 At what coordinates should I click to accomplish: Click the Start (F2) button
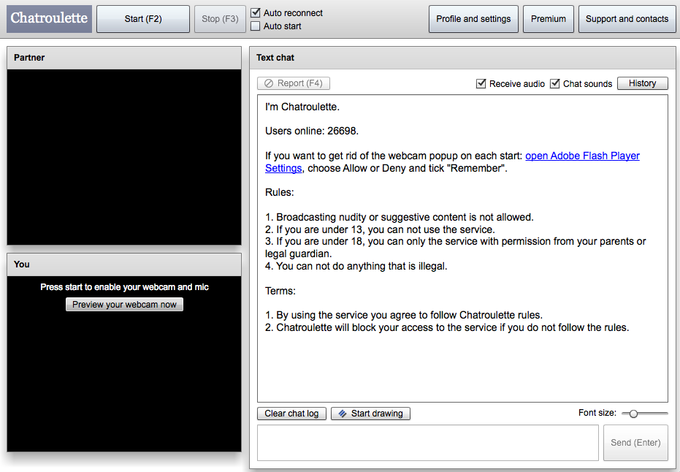tap(143, 19)
